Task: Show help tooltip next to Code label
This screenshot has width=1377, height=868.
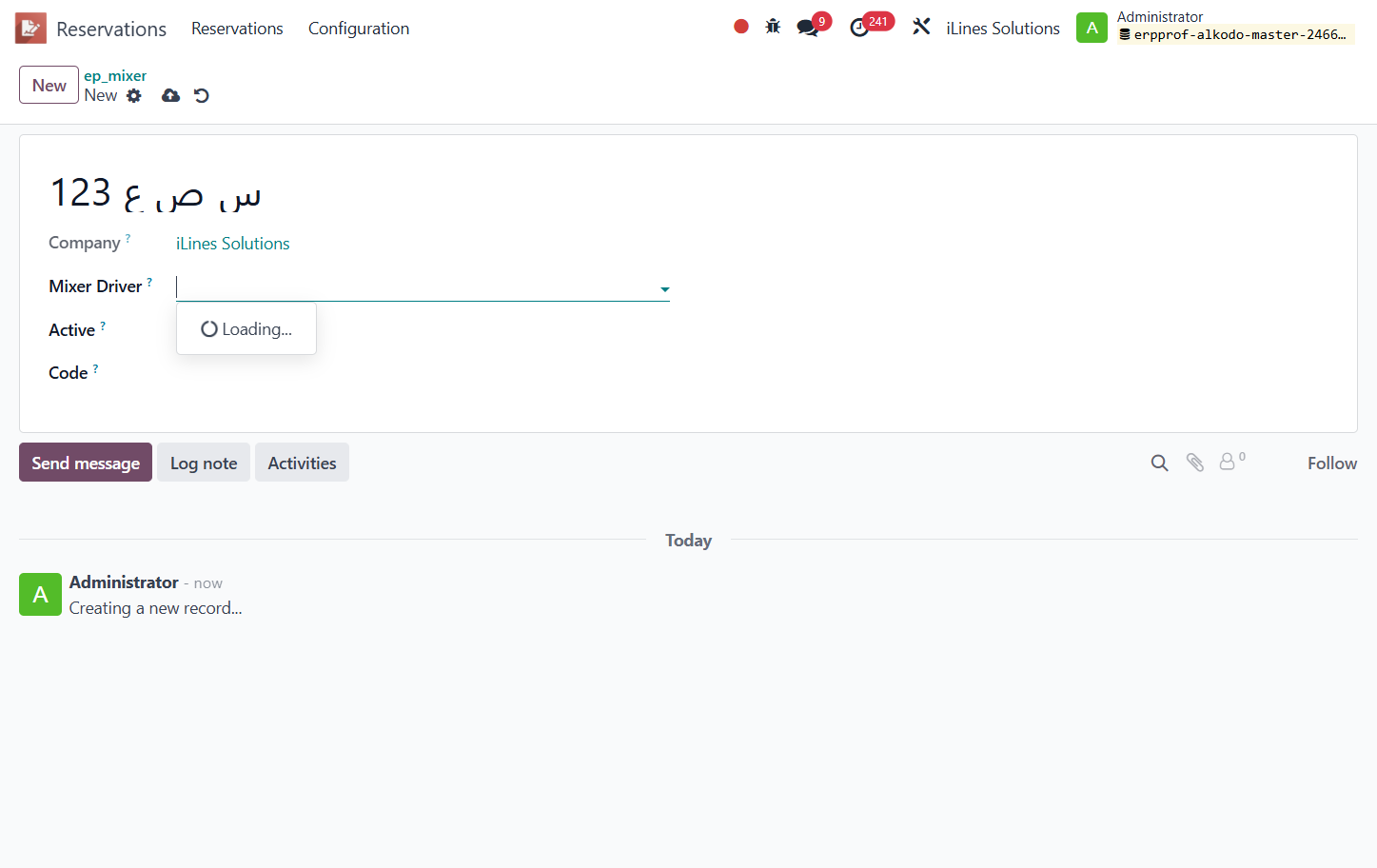Action: coord(95,368)
